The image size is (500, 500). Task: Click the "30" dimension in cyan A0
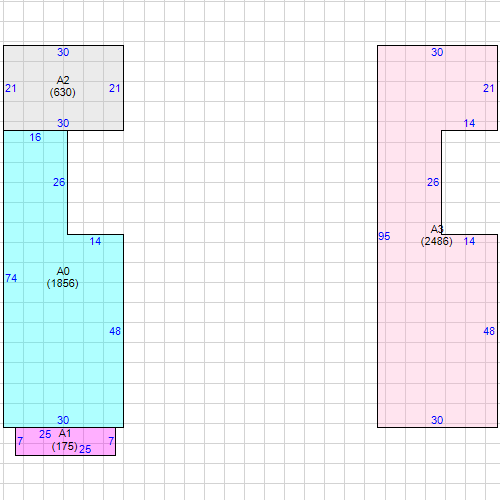tap(63, 420)
